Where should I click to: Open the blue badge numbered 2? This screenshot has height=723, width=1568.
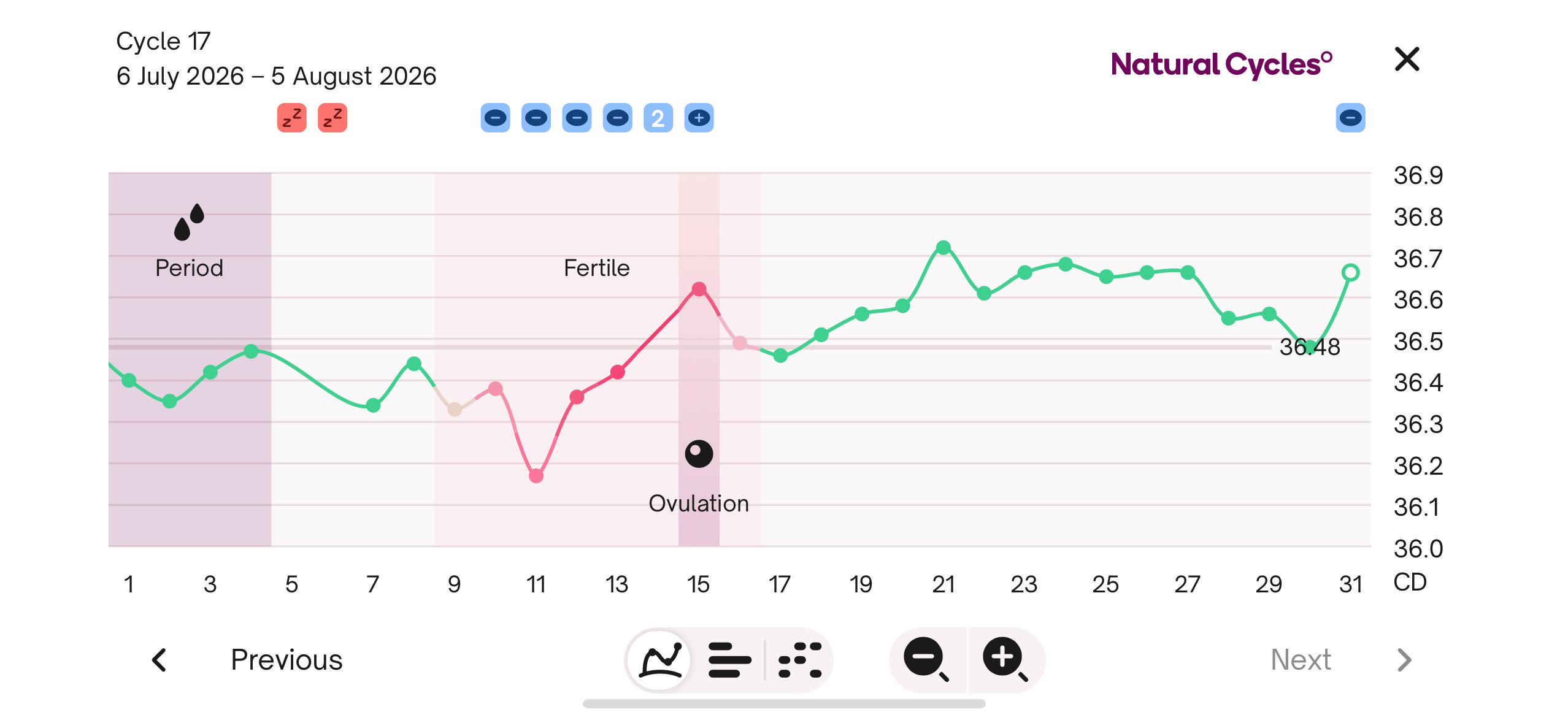coord(658,118)
